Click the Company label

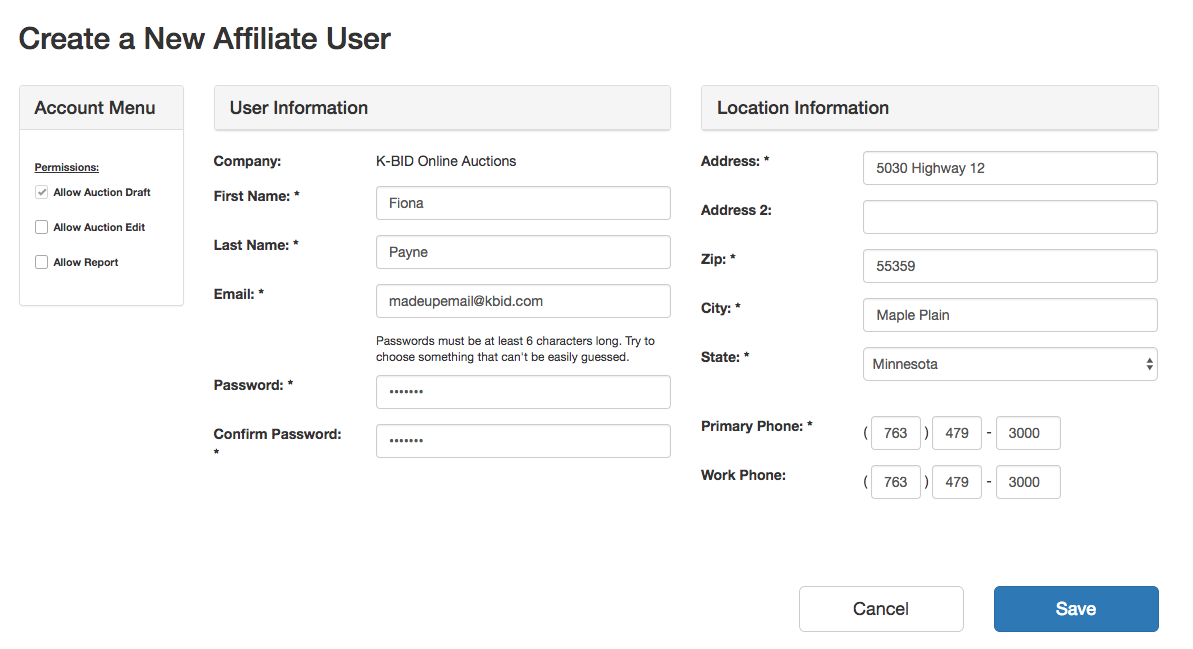pos(247,161)
